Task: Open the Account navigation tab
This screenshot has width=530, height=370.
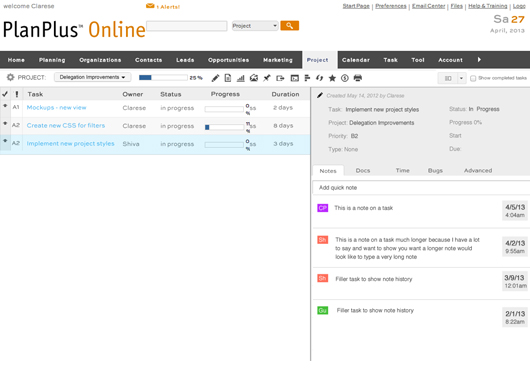Action: pyautogui.click(x=450, y=60)
